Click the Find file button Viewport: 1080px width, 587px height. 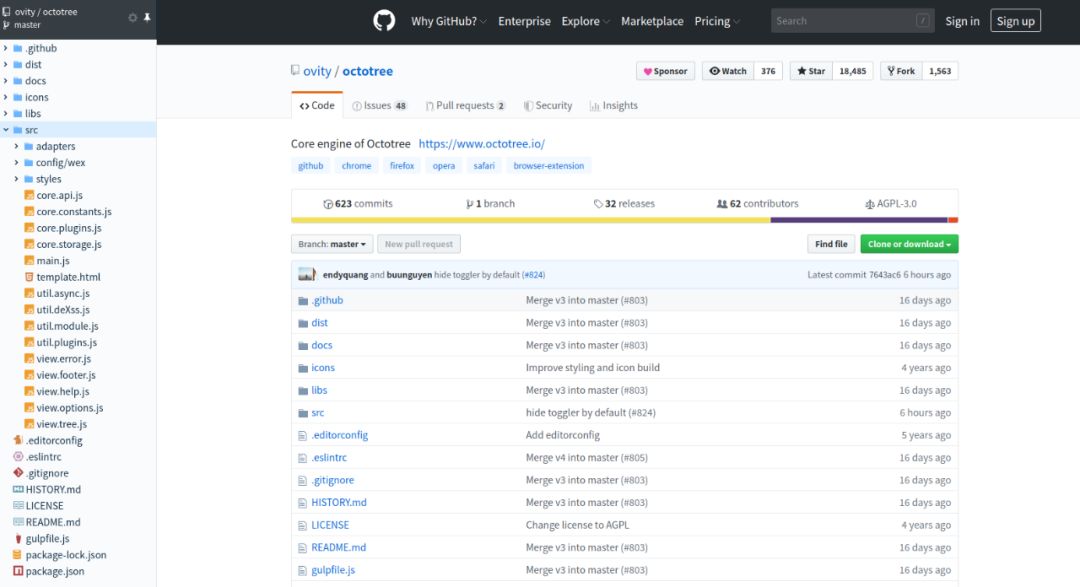pyautogui.click(x=831, y=244)
